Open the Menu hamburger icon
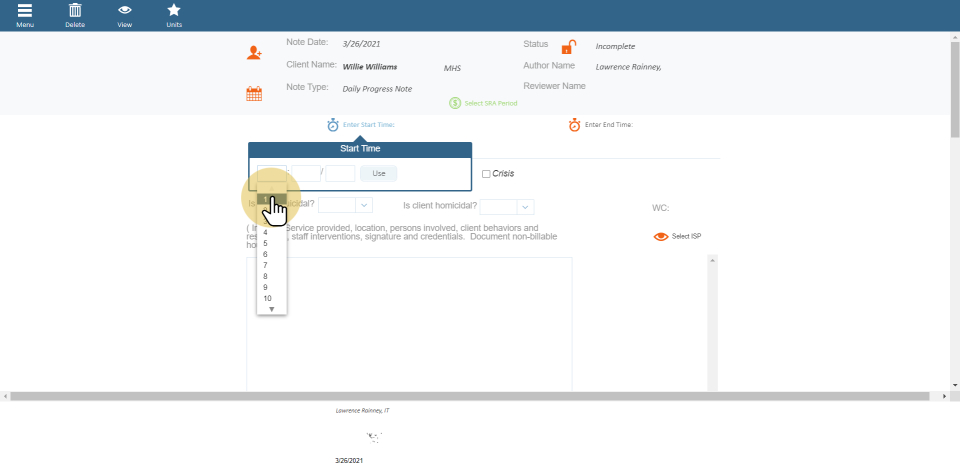The height and width of the screenshot is (469, 960). (24, 11)
